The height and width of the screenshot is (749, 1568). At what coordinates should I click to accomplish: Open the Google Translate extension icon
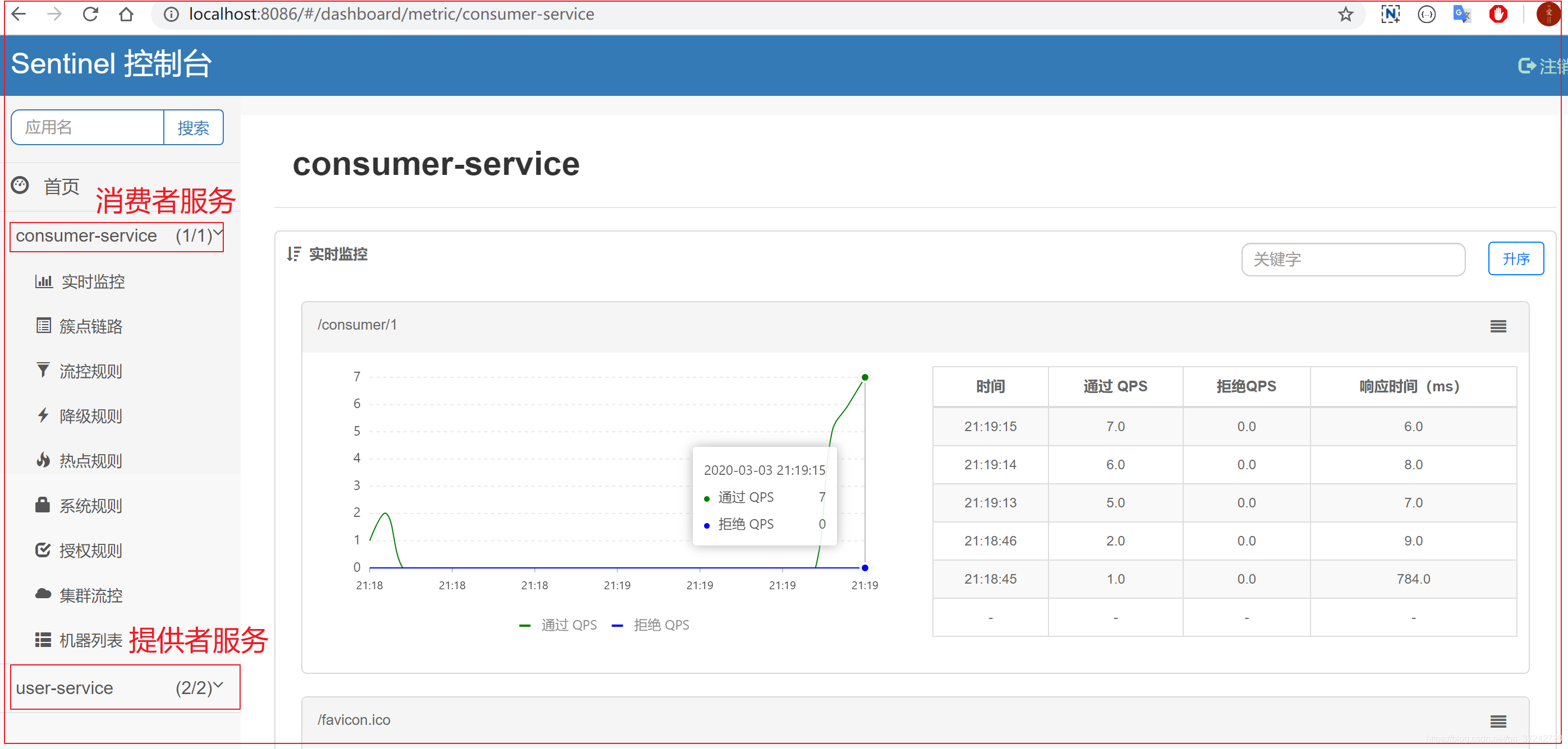pos(1462,14)
